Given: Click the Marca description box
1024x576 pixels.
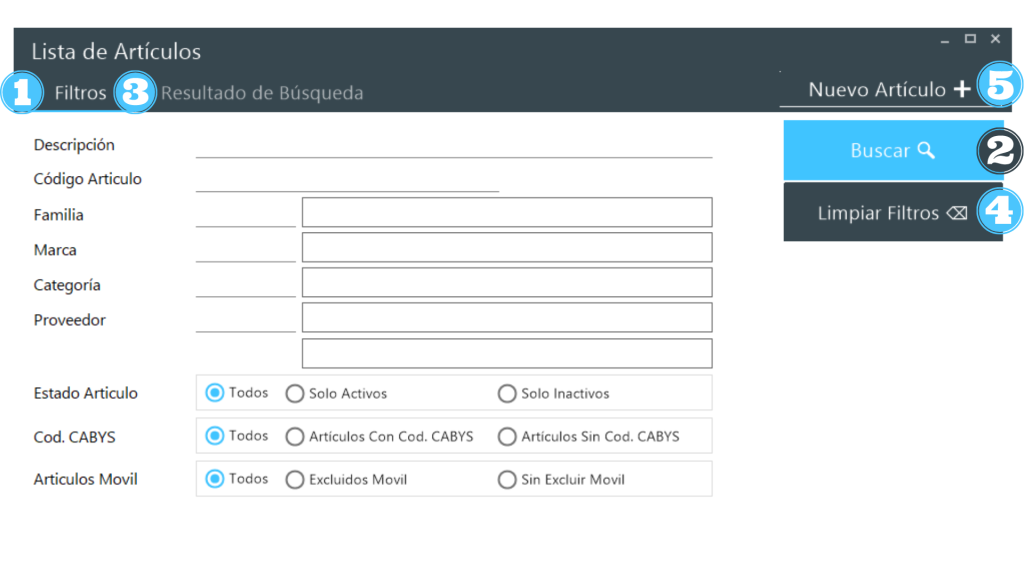Looking at the screenshot, I should [x=507, y=248].
